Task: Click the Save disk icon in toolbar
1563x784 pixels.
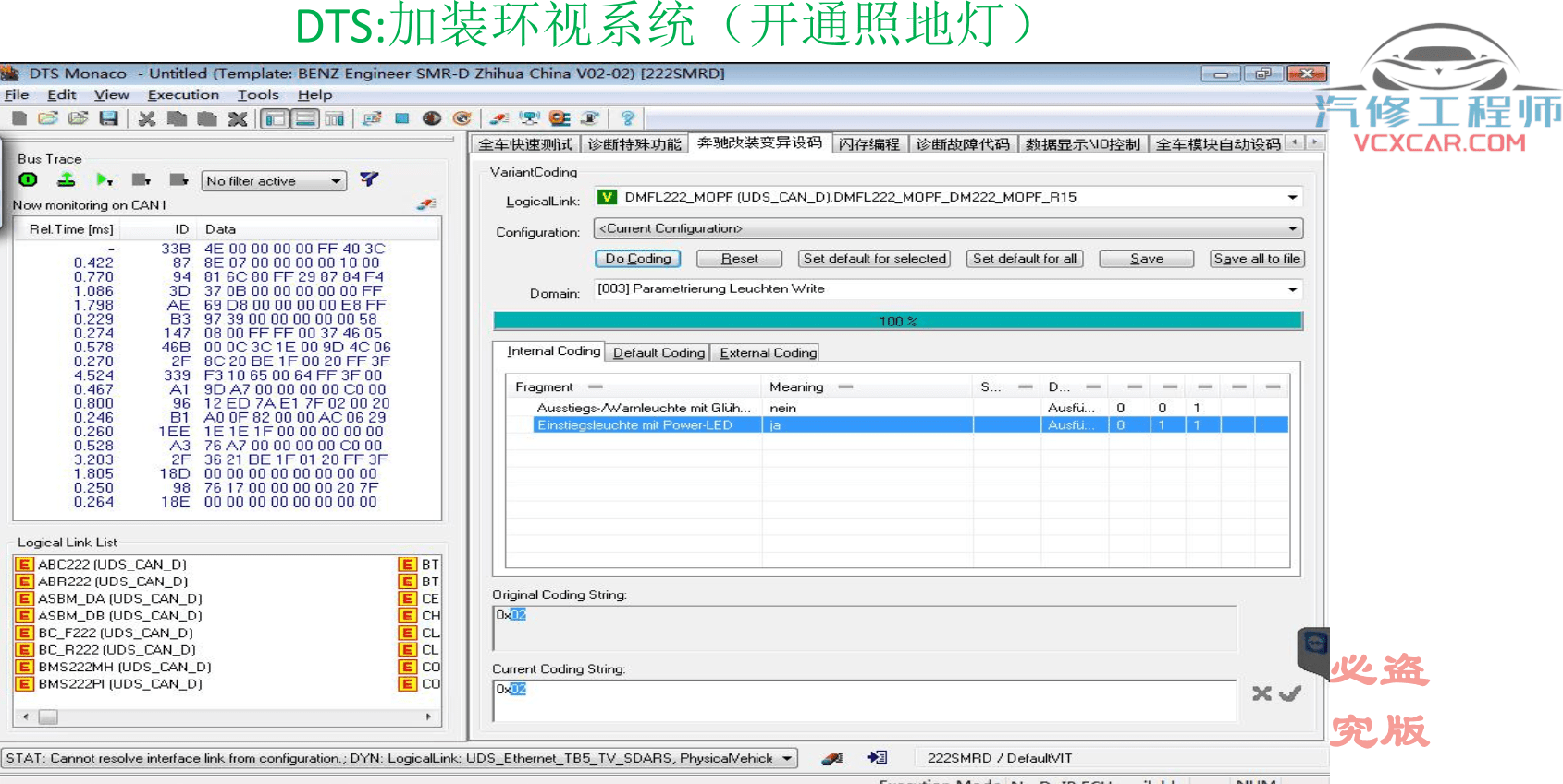Action: coord(109,118)
